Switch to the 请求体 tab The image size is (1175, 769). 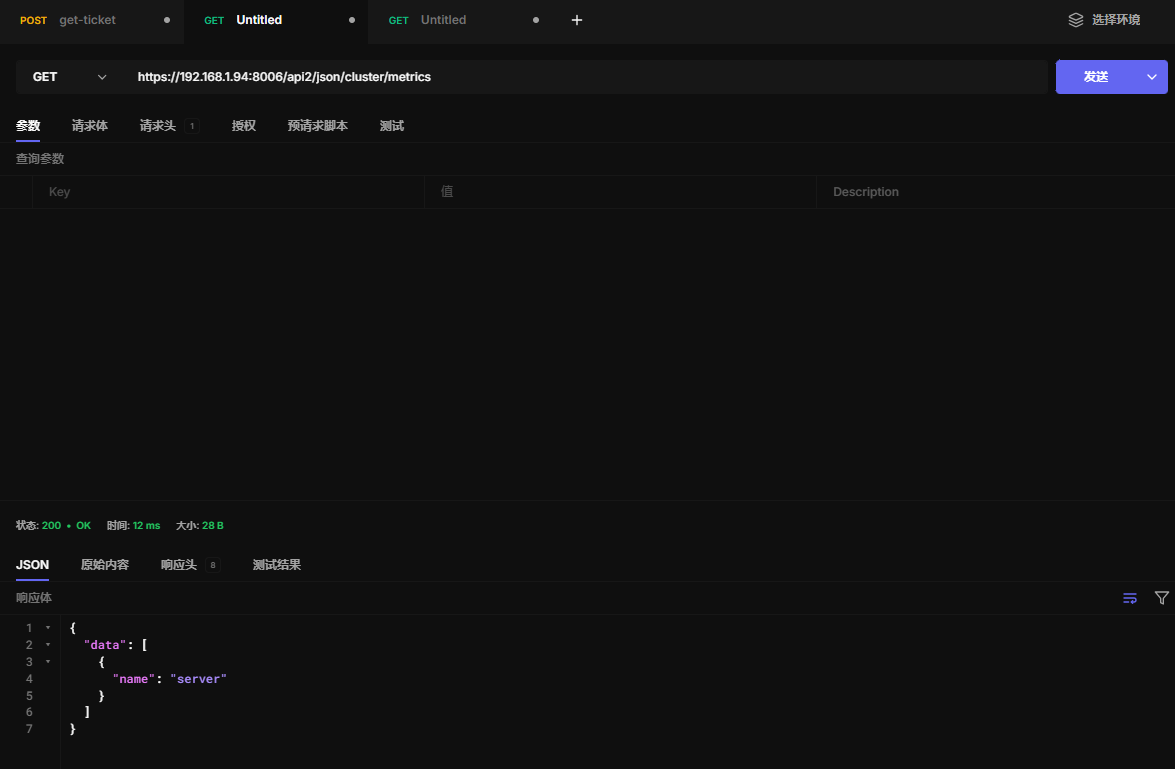point(90,126)
